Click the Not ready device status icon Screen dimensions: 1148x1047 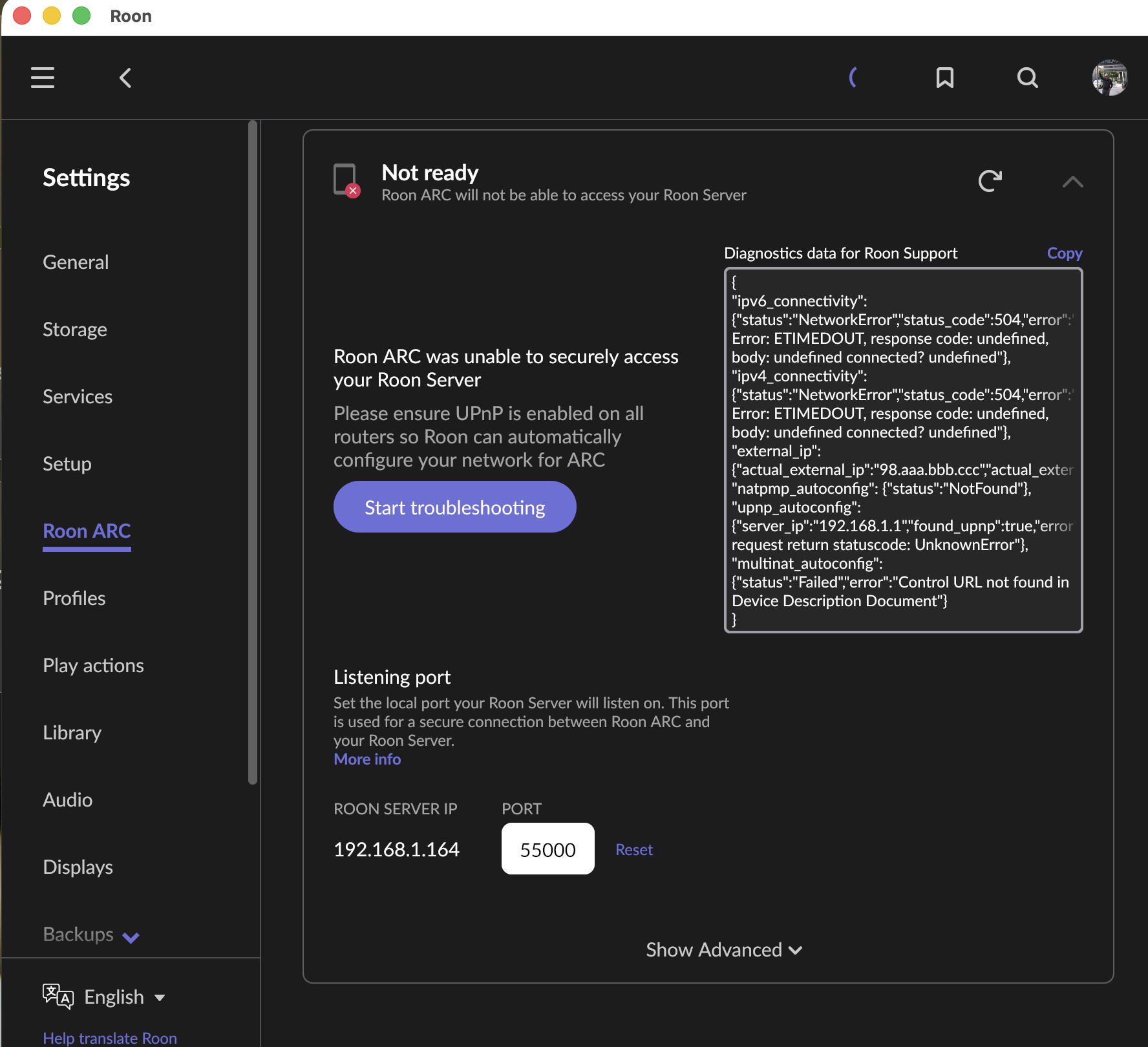pyautogui.click(x=346, y=180)
